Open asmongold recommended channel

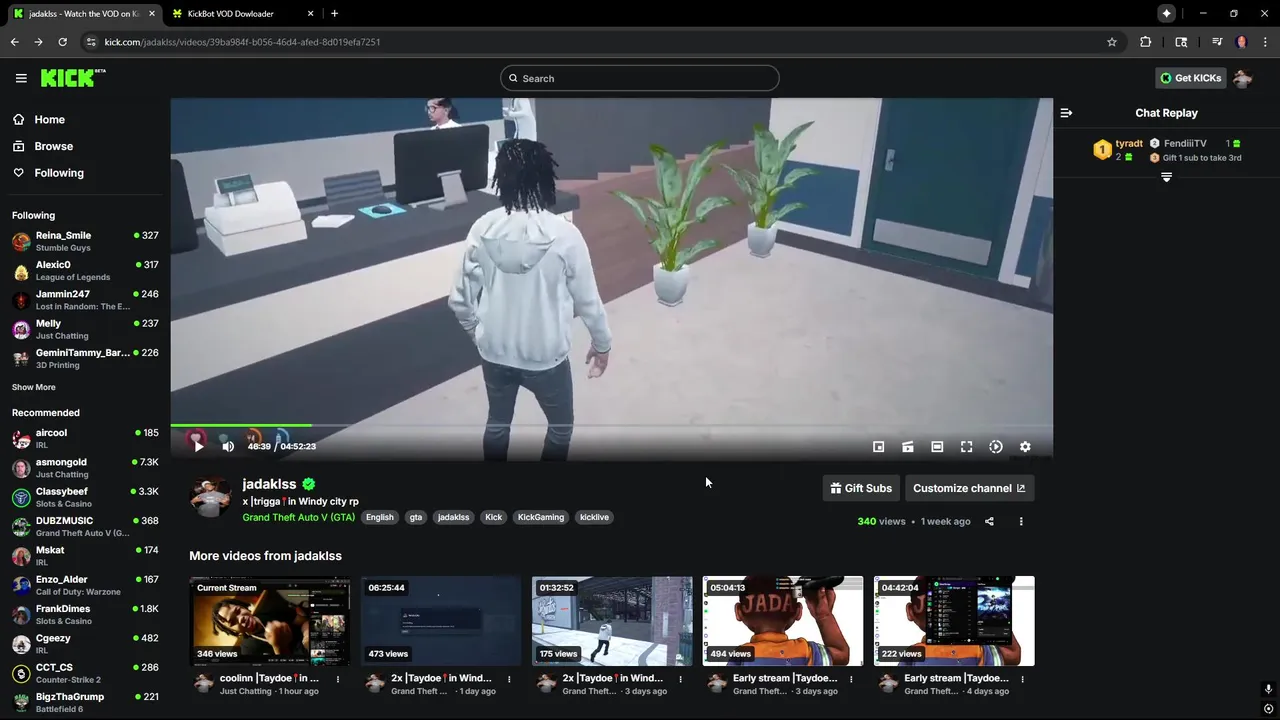[85, 468]
